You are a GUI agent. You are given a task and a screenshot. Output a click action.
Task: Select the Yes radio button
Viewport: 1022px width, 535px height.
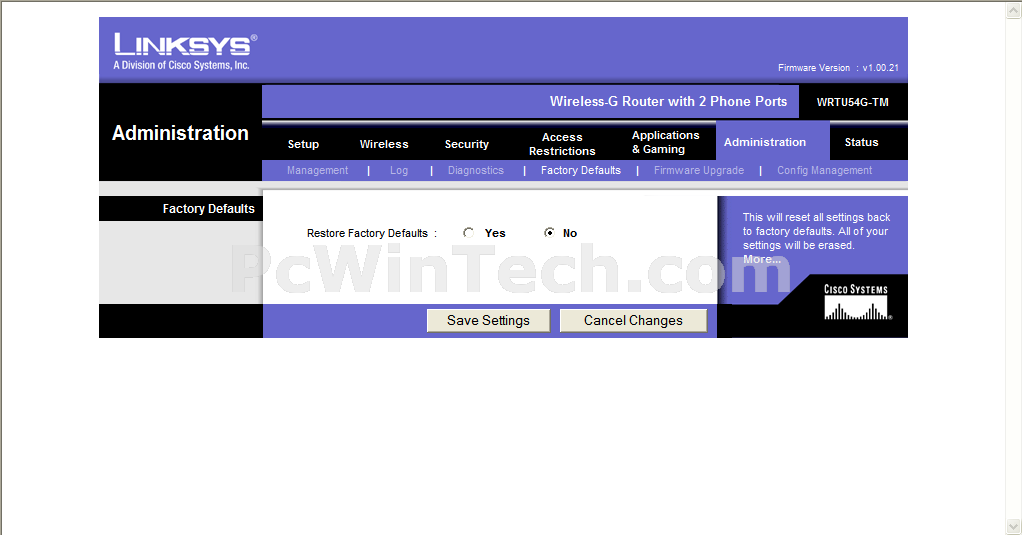[x=469, y=233]
